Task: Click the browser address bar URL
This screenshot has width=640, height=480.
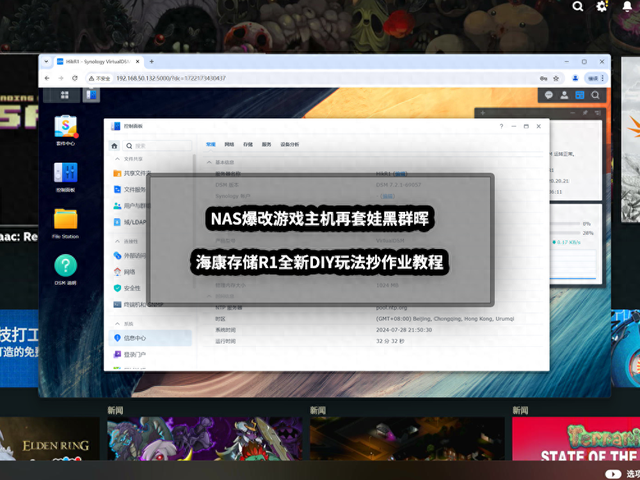Action: (x=171, y=78)
